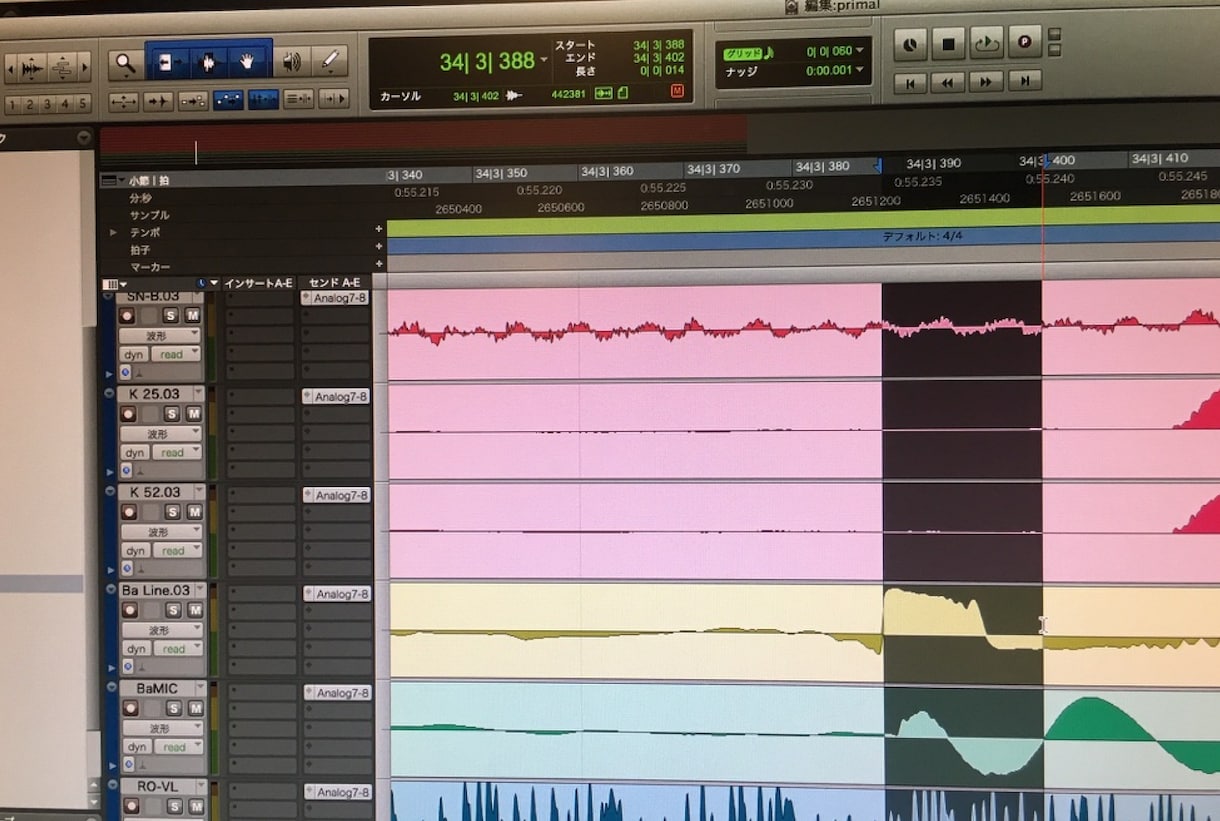Image resolution: width=1220 pixels, height=821 pixels.
Task: Expand the Tempo ruler triangle
Action: pyautogui.click(x=113, y=232)
